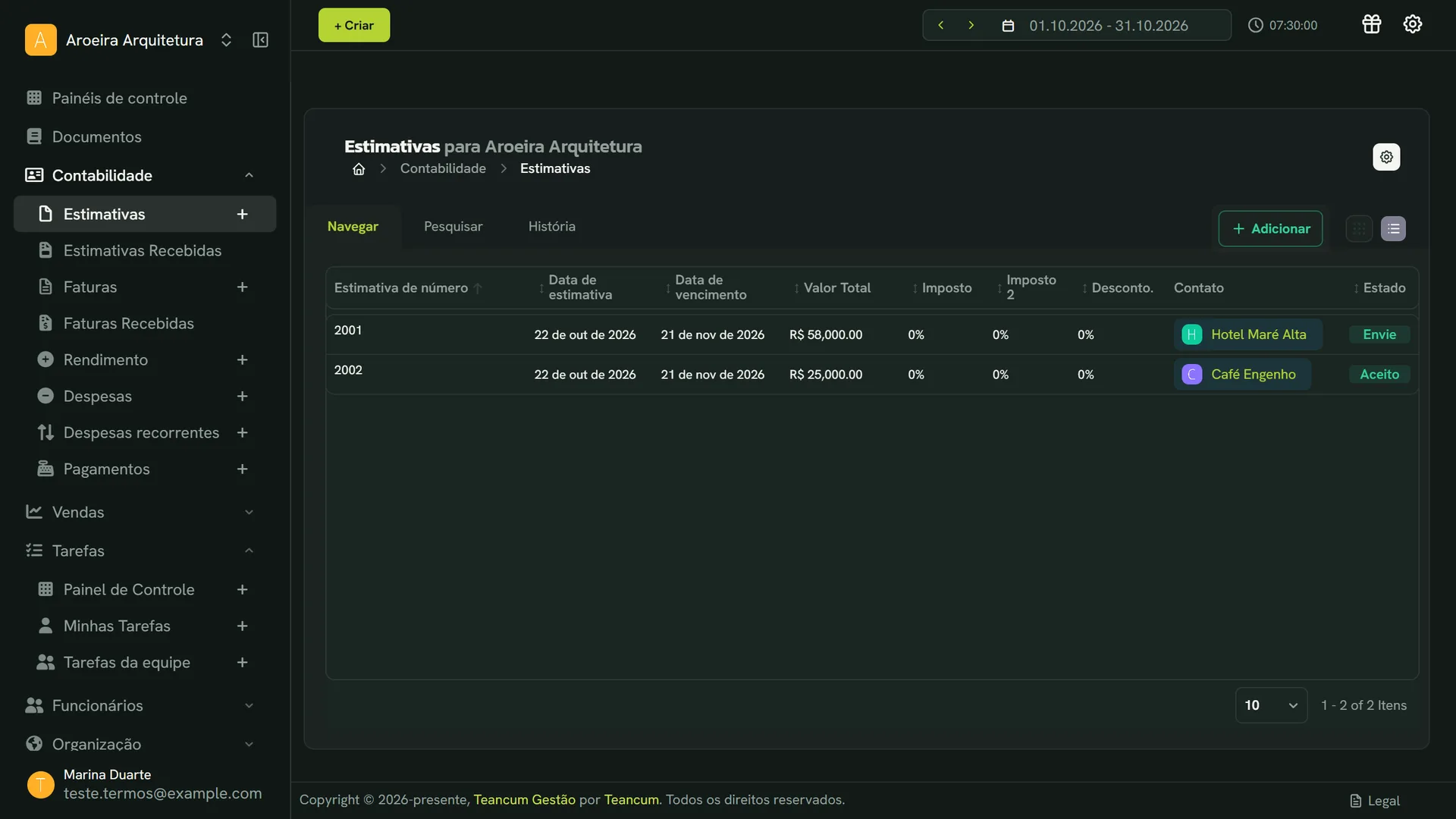Click the Adicionar button
The height and width of the screenshot is (819, 1456).
[1270, 229]
